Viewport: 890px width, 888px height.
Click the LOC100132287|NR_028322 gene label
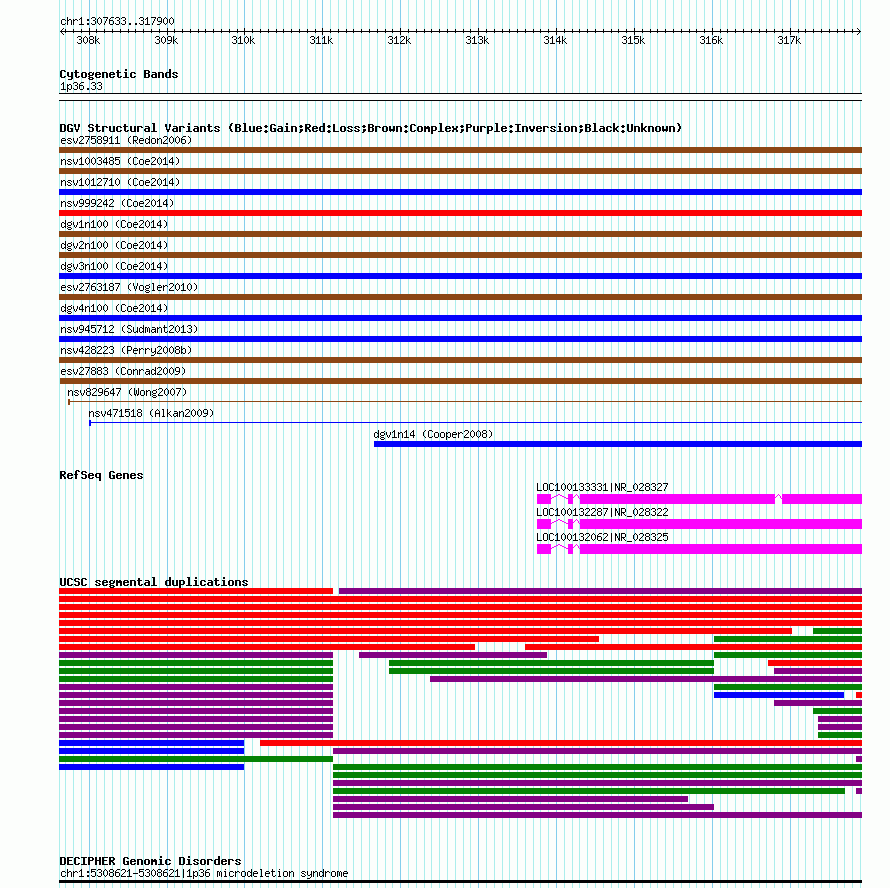coord(602,512)
